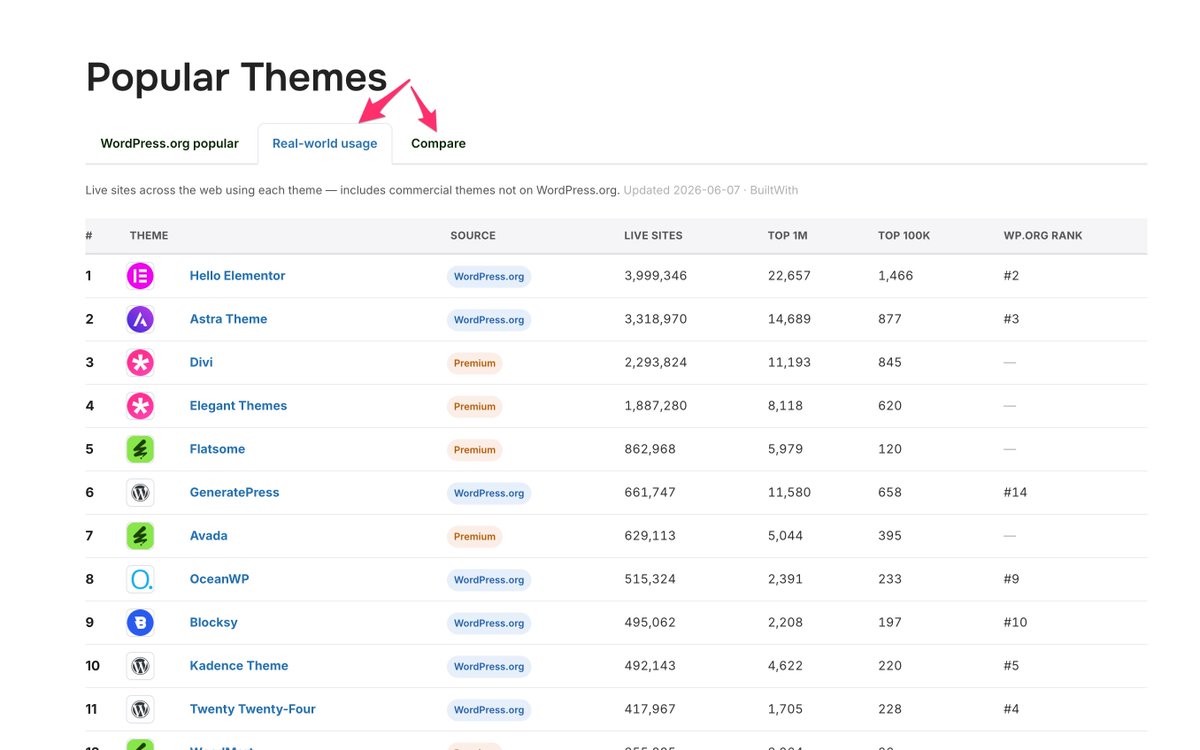Click the Blocksy blue icon
The width and height of the screenshot is (1200, 750).
coord(140,623)
